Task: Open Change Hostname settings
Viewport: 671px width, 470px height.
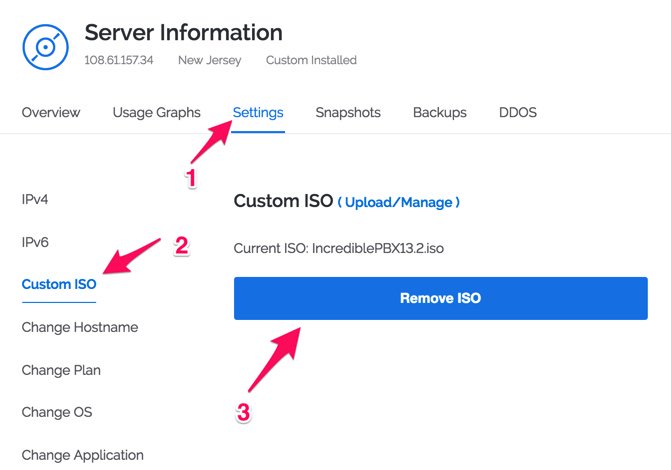Action: click(80, 327)
